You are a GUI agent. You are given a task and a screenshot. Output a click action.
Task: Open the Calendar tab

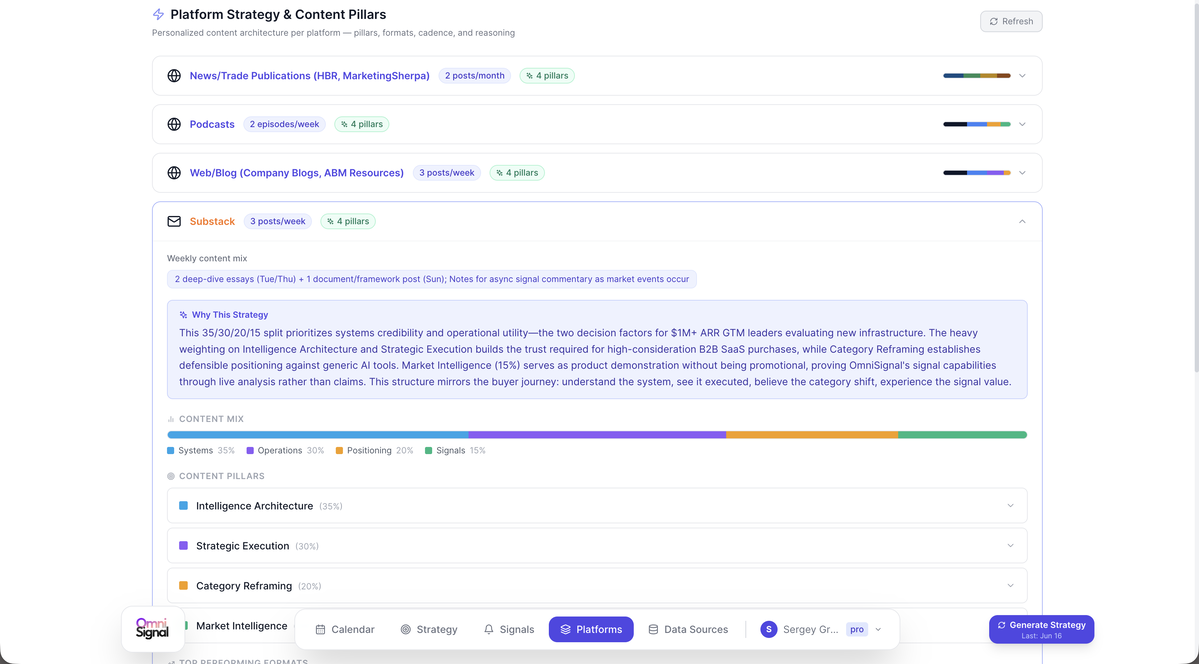click(345, 630)
